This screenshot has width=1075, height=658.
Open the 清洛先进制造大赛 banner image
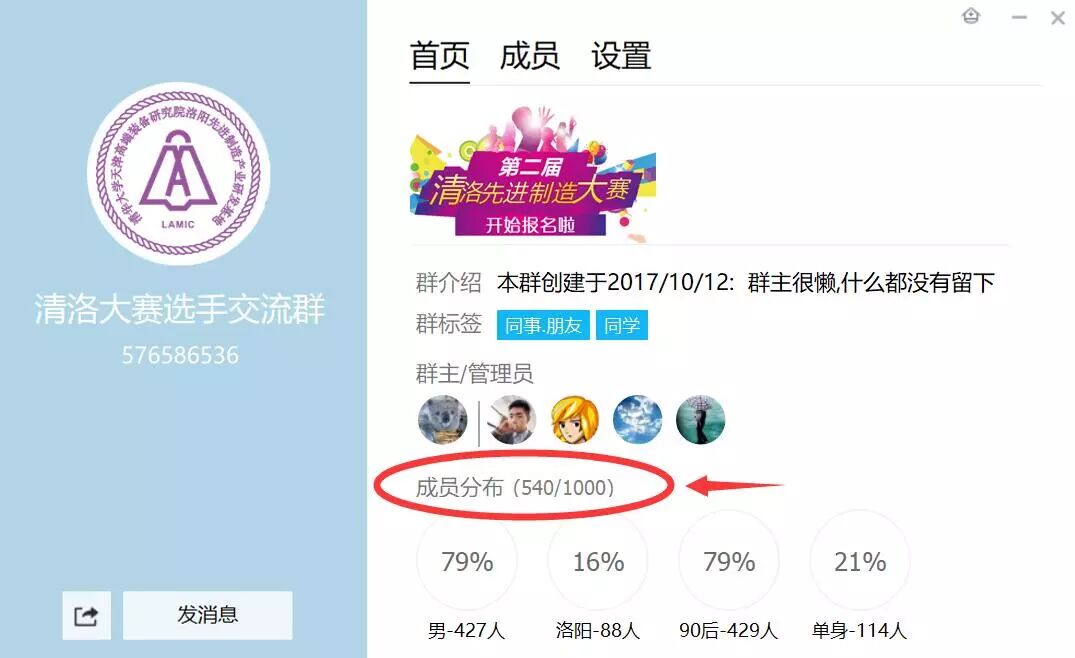click(533, 174)
